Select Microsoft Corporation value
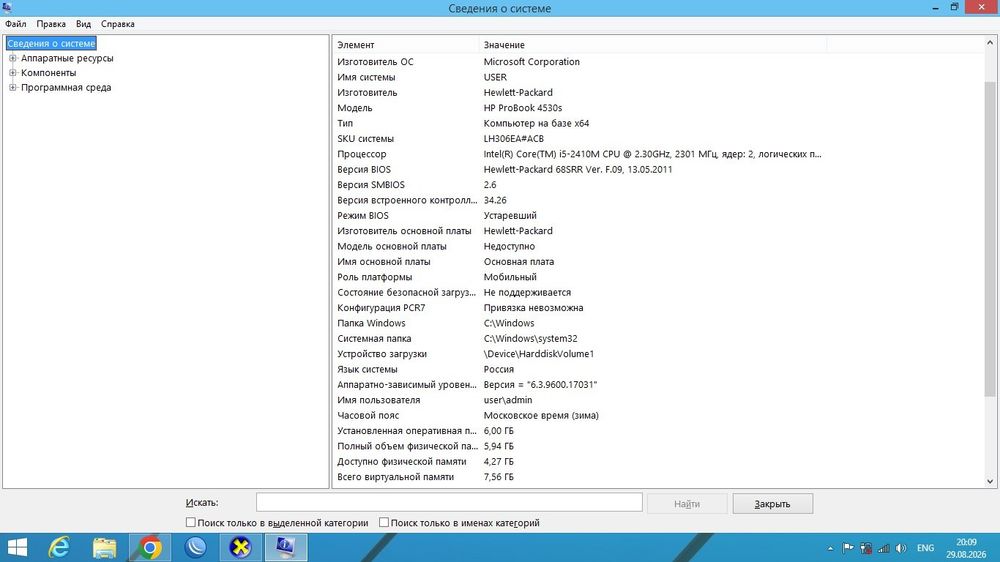The width and height of the screenshot is (1000, 562). [x=532, y=62]
